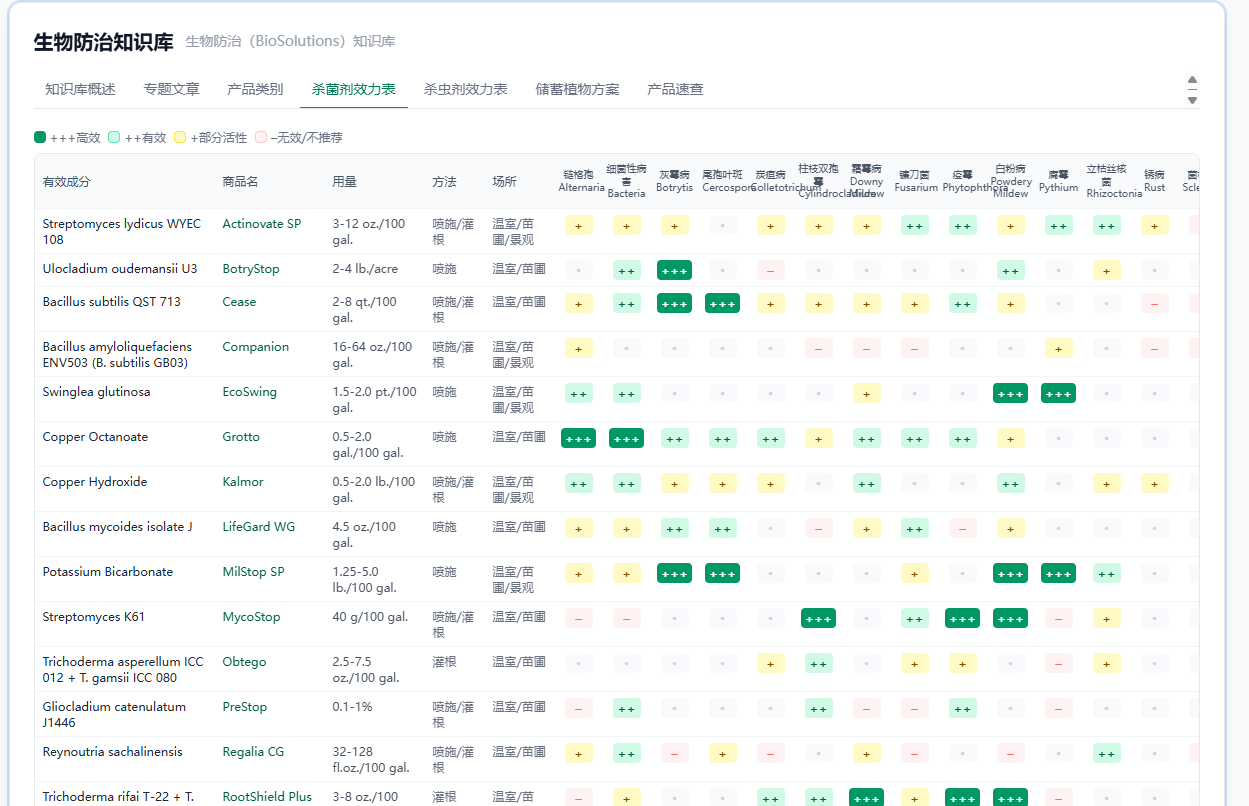The width and height of the screenshot is (1249, 806).
Task: Open the PreStop product link
Action: click(244, 707)
